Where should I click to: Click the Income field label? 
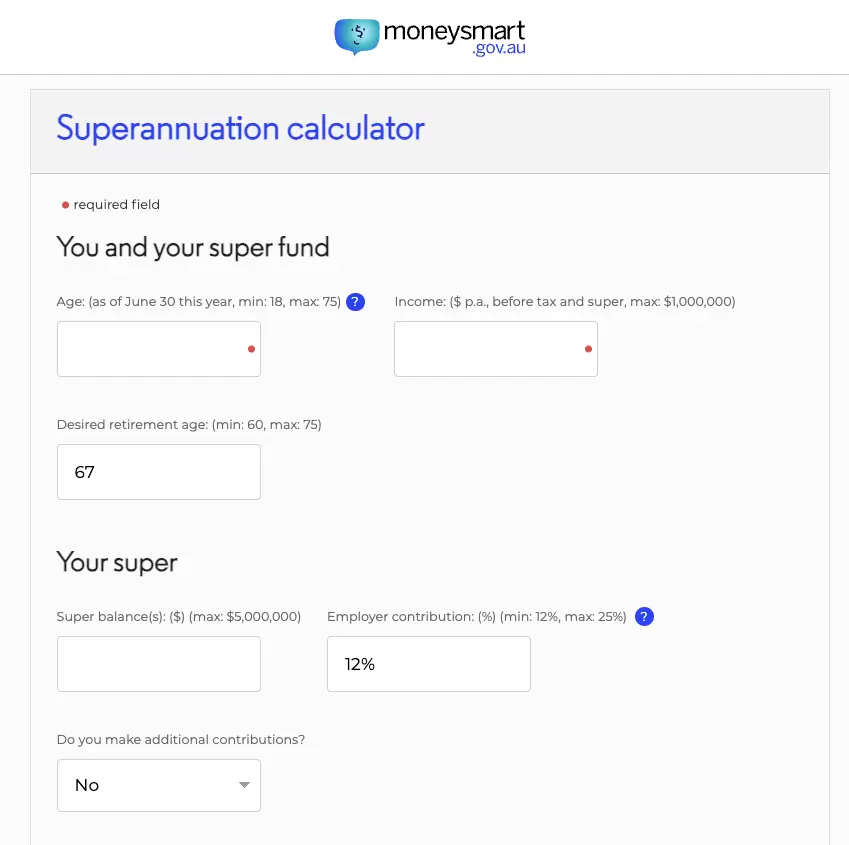(564, 301)
